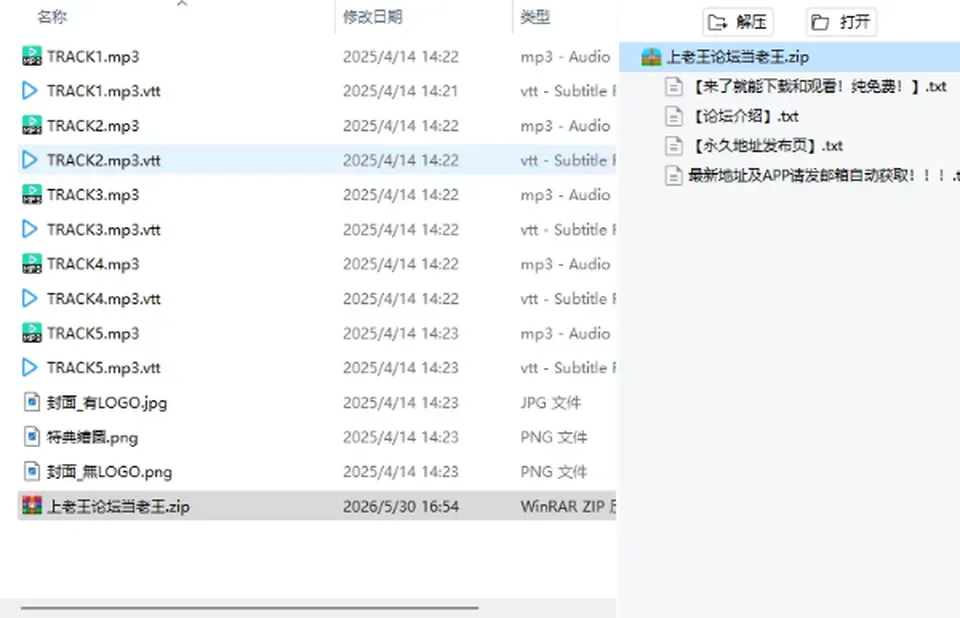Click the 'vtt - Subtitle' type of TRACK5.mp3.vtt
Viewport: 960px width, 618px height.
(x=568, y=368)
